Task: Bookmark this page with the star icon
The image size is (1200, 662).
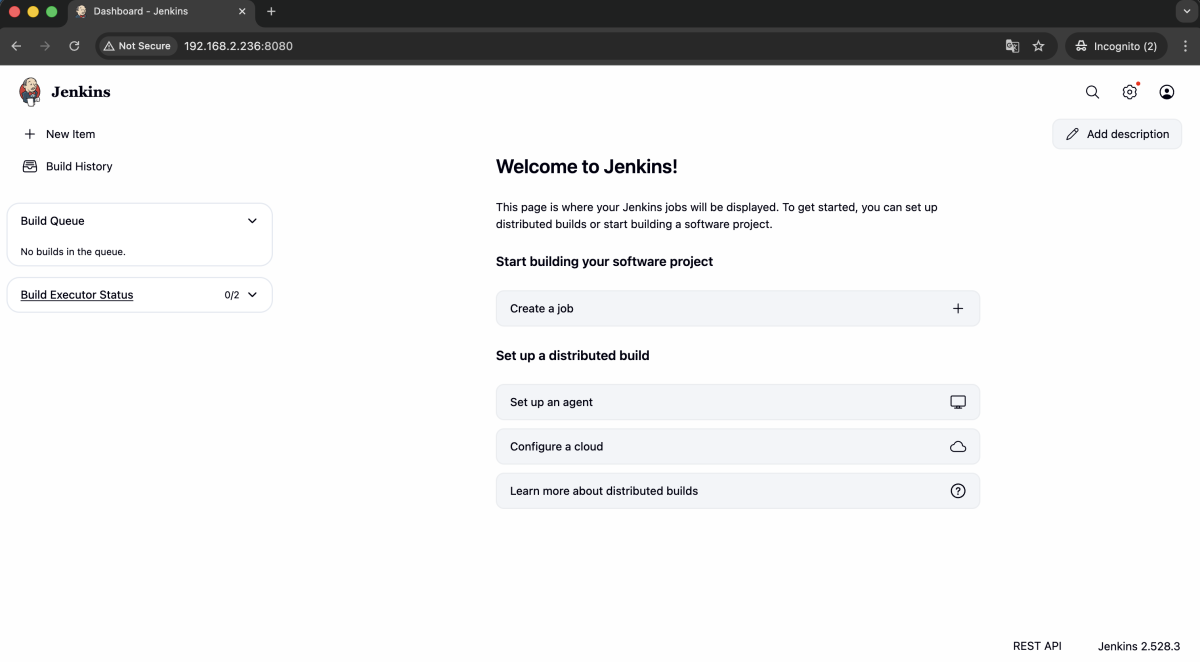Action: click(1038, 46)
